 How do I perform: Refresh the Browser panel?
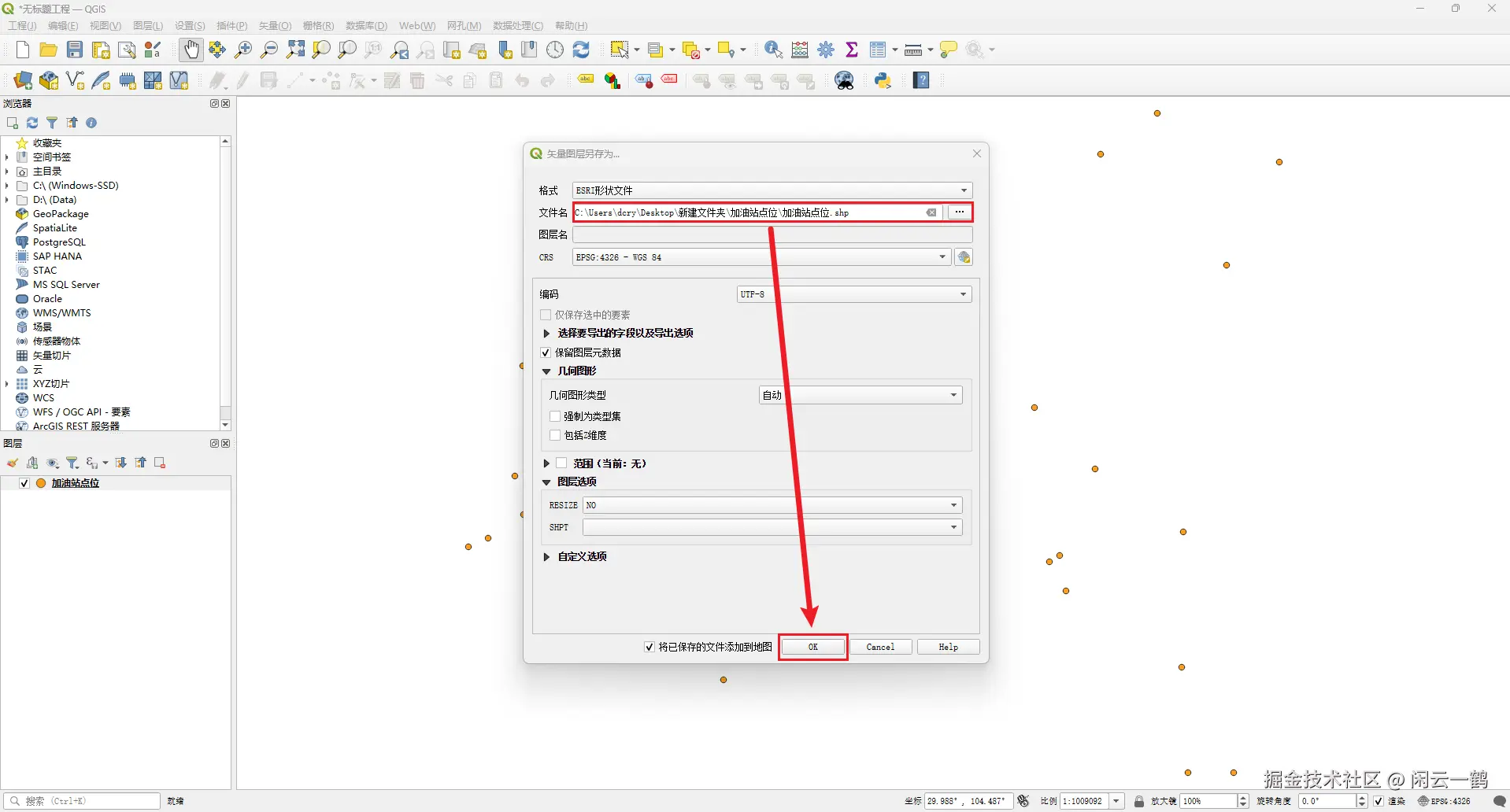pos(32,123)
